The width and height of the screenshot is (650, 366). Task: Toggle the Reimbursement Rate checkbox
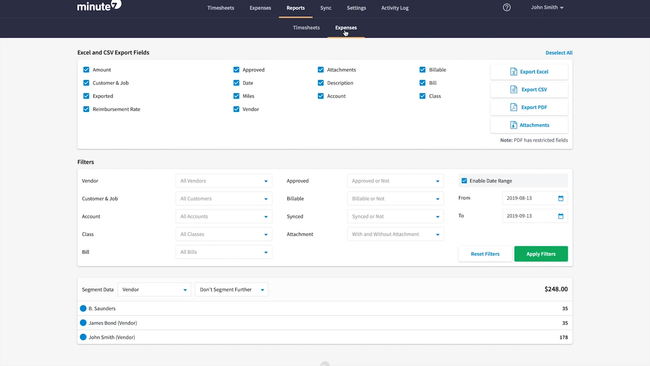(x=86, y=109)
